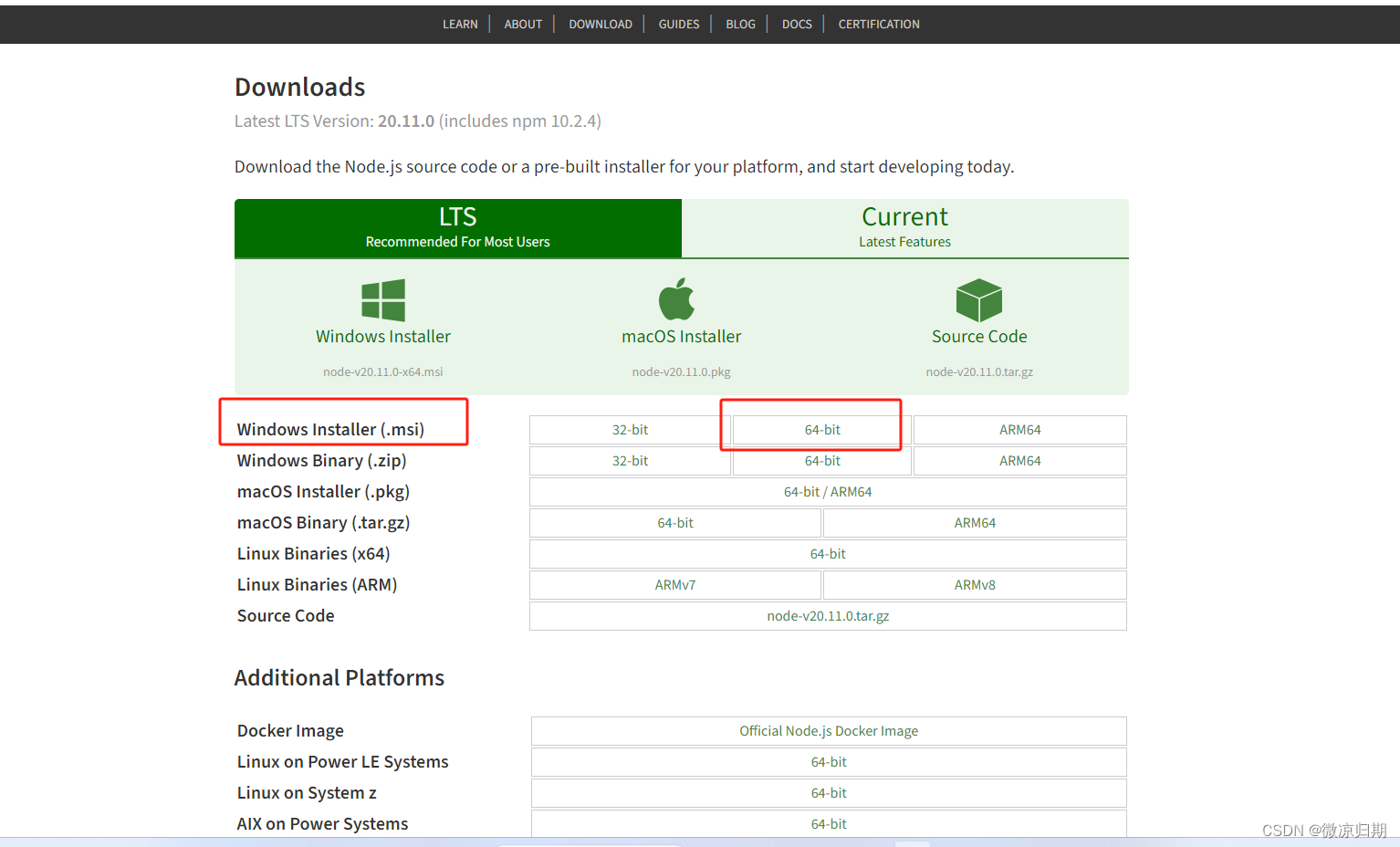Download macOS Binary (.tar.gz) ARM64

[x=975, y=523]
